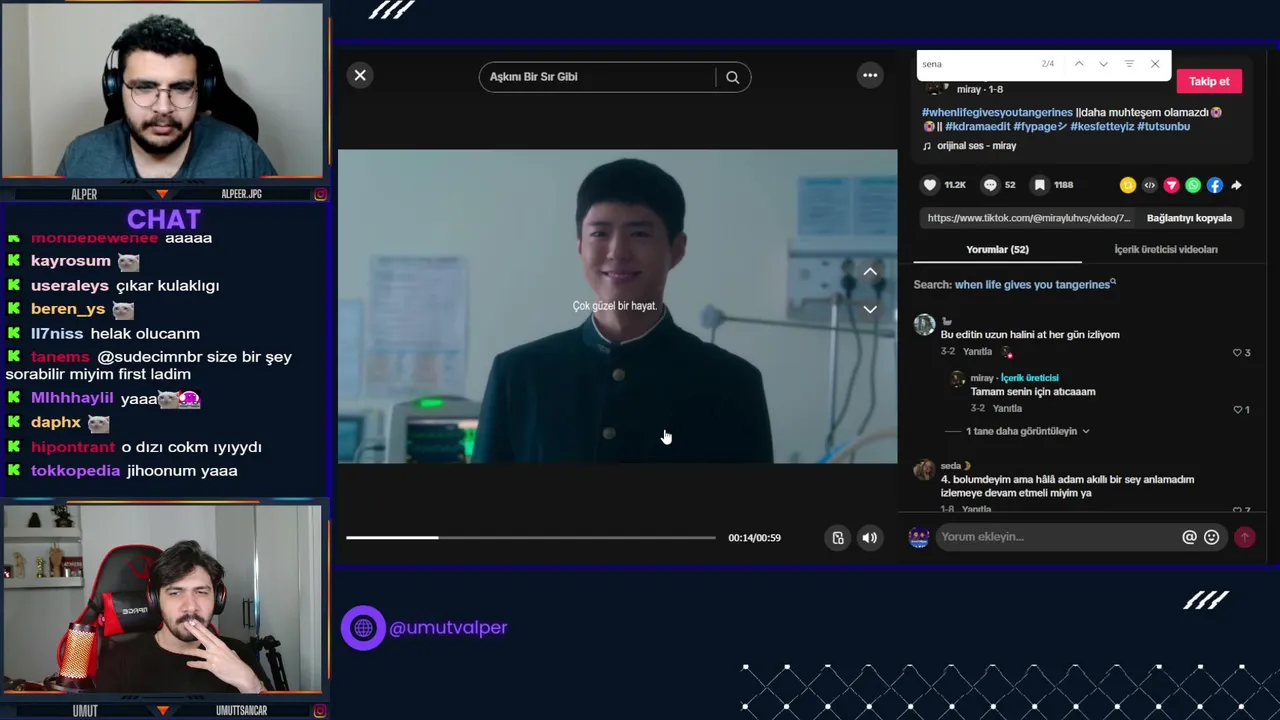Click username 'seda' in comments
Screen dimensions: 1280x720
pos(951,466)
